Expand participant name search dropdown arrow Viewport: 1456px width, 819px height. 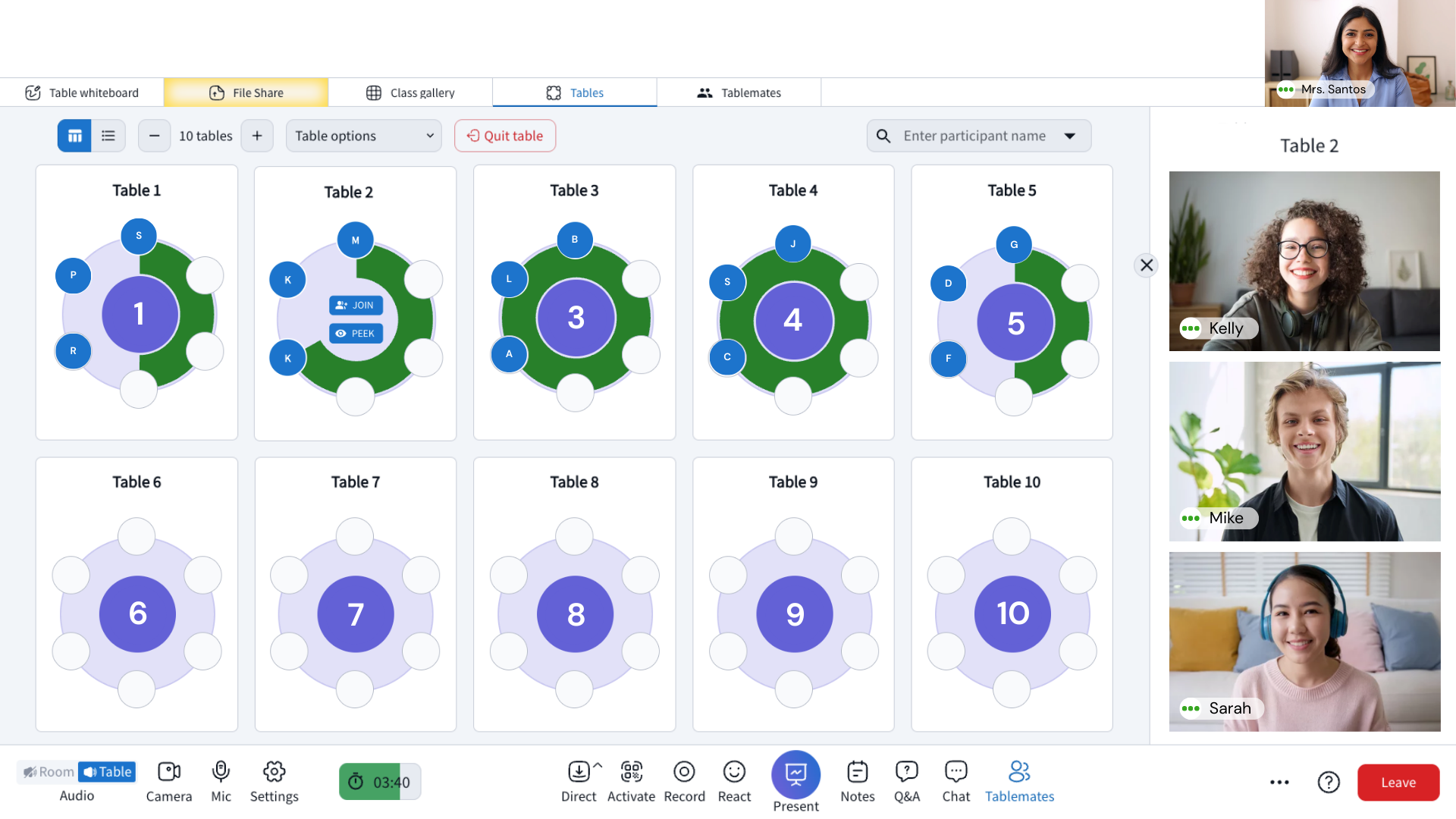pyautogui.click(x=1070, y=136)
